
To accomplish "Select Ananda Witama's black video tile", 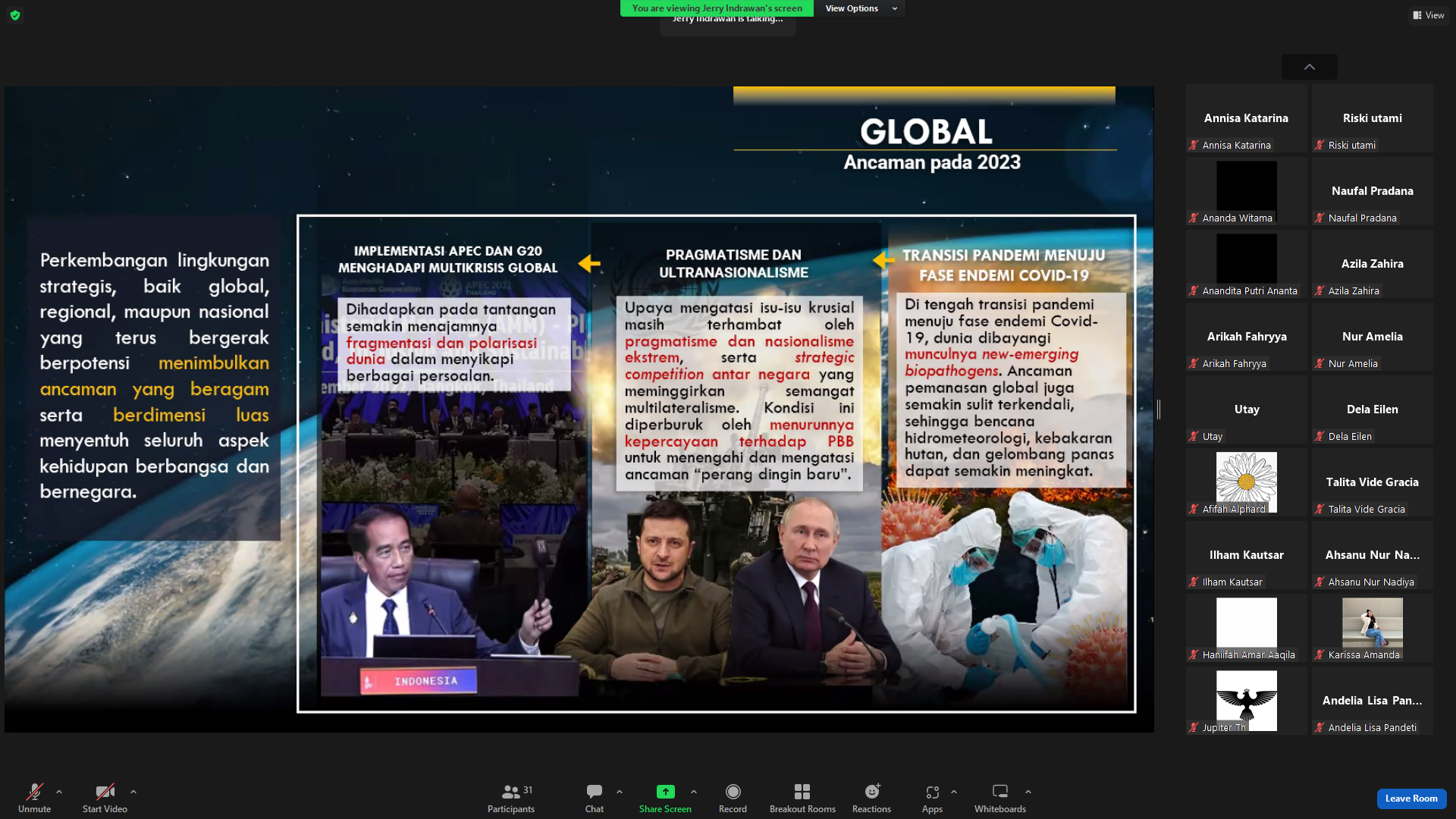I will [1247, 191].
